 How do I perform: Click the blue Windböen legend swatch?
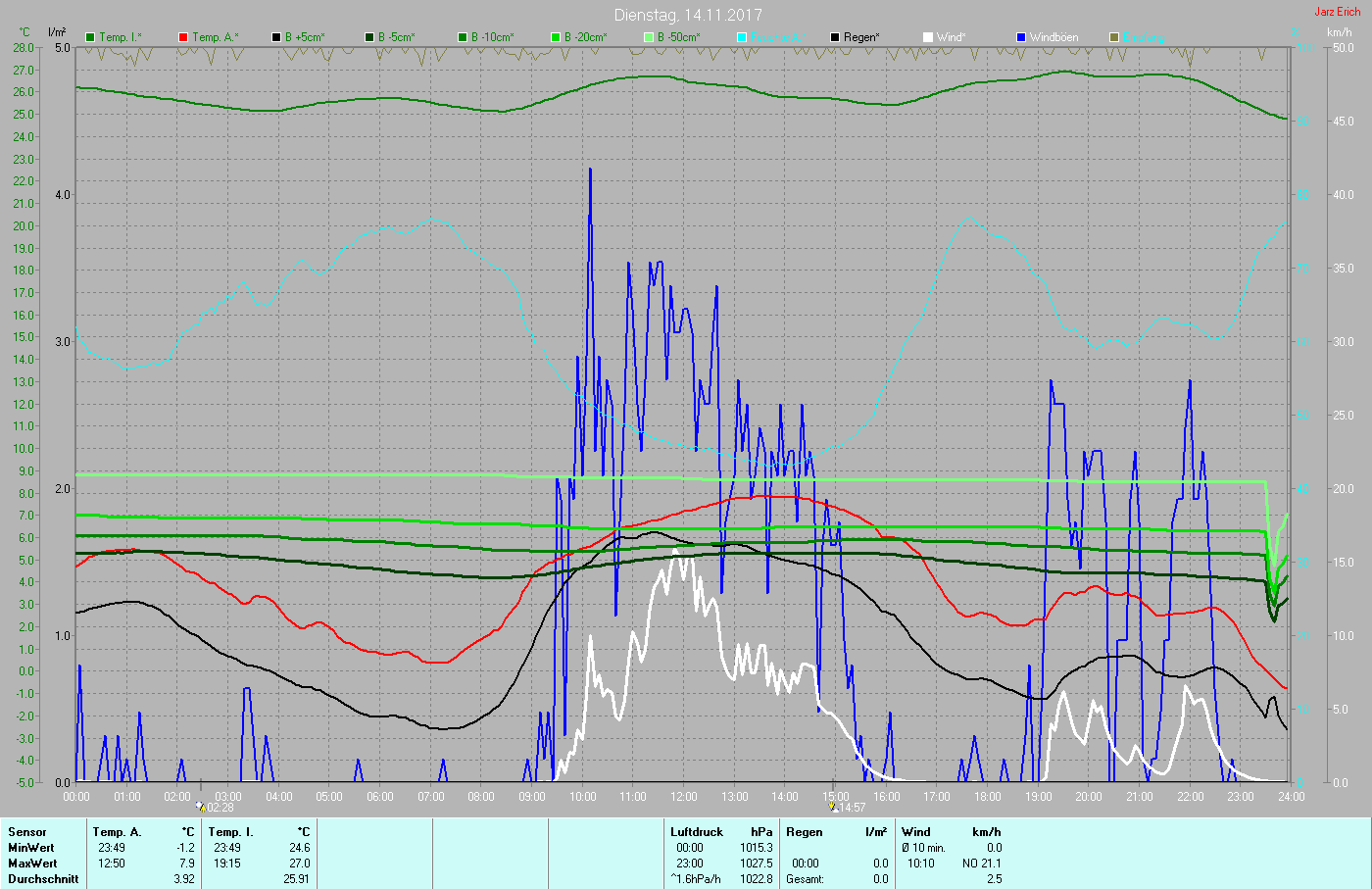pos(1021,37)
